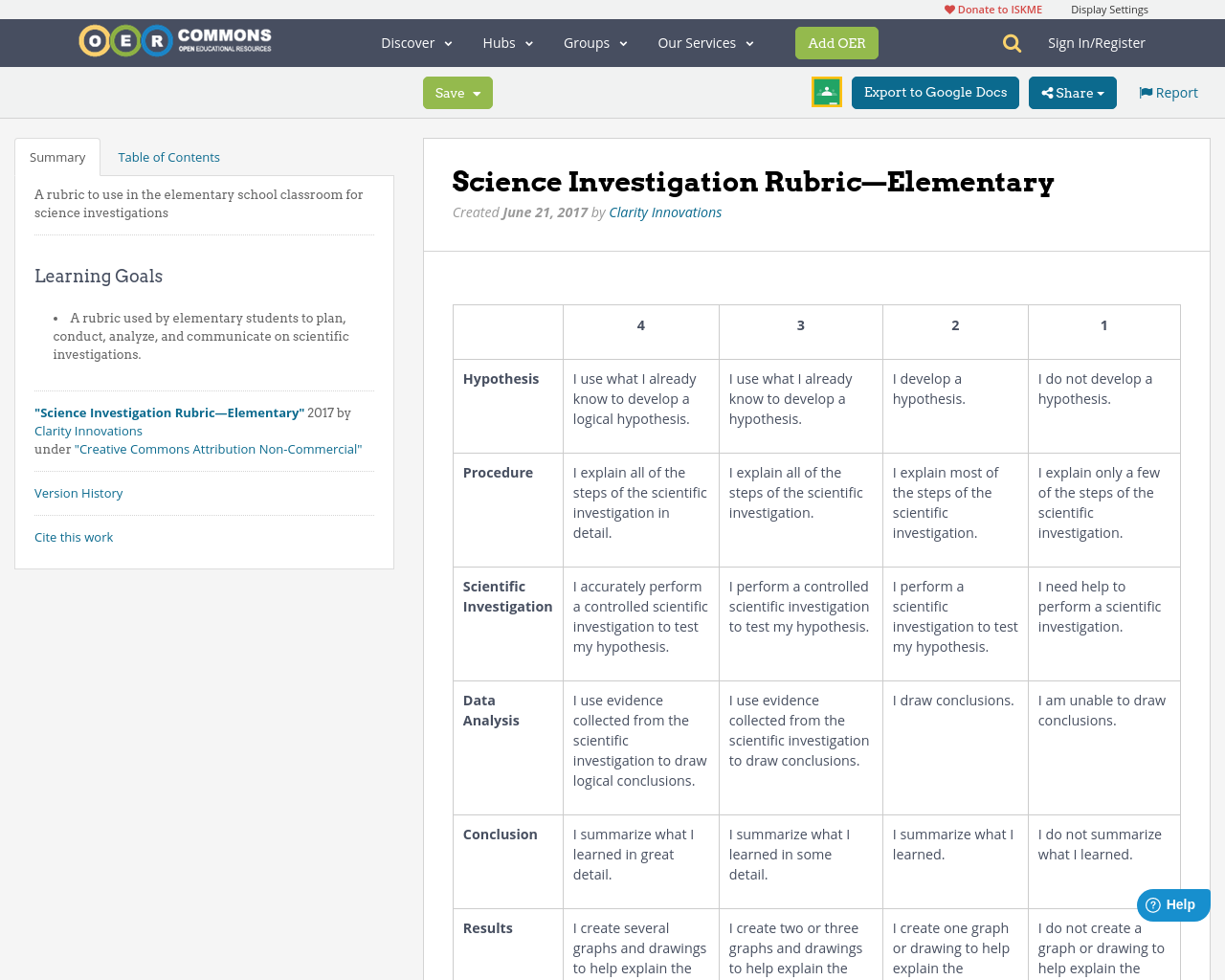The height and width of the screenshot is (980, 1225).
Task: Open Display Settings
Action: tap(1109, 8)
